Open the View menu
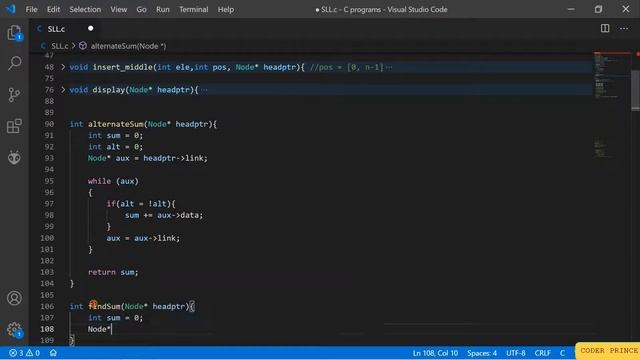This screenshot has height=360, width=640. [x=118, y=9]
